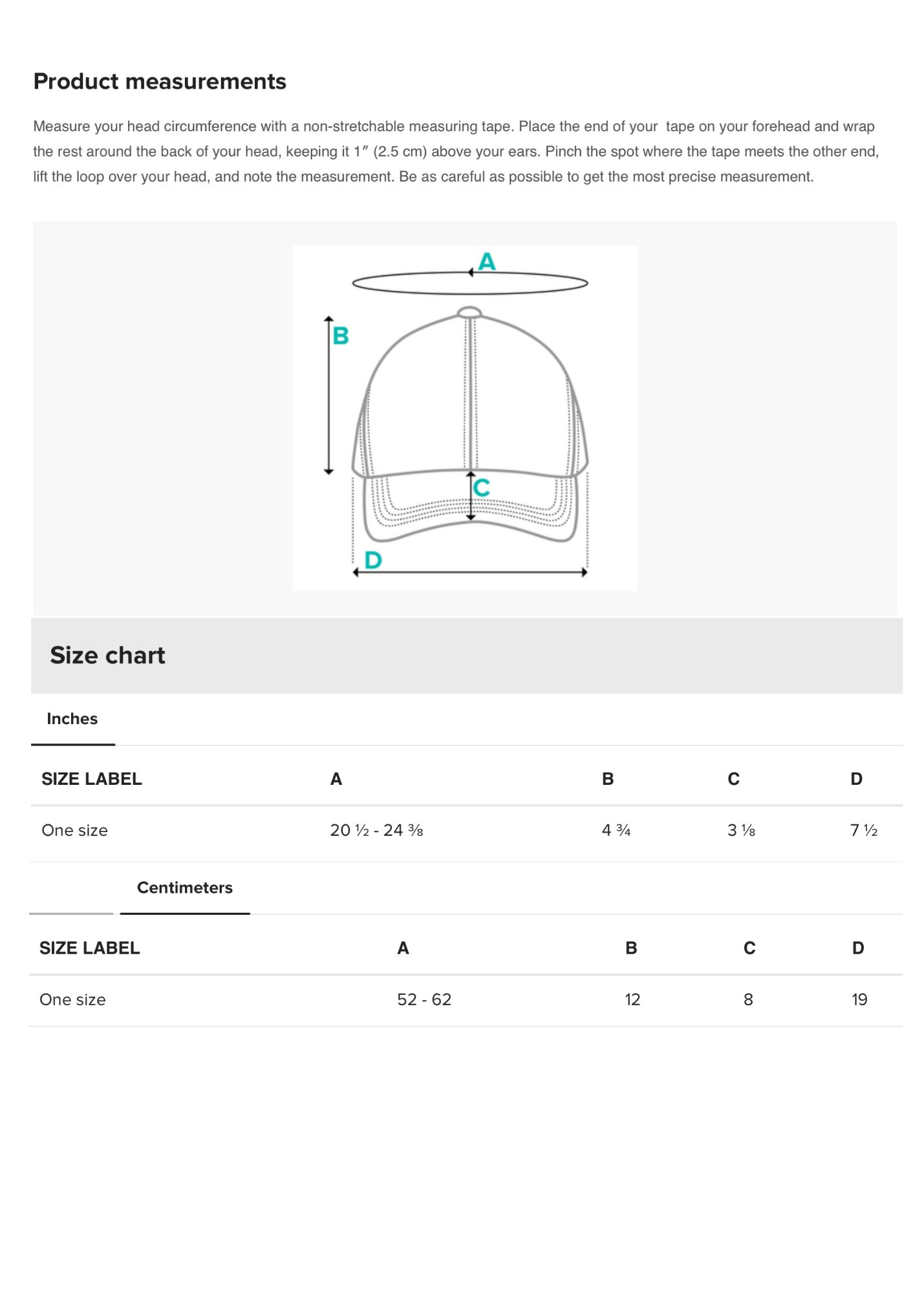This screenshot has width=924, height=1293.
Task: Switch to the Inches tab
Action: pos(72,719)
